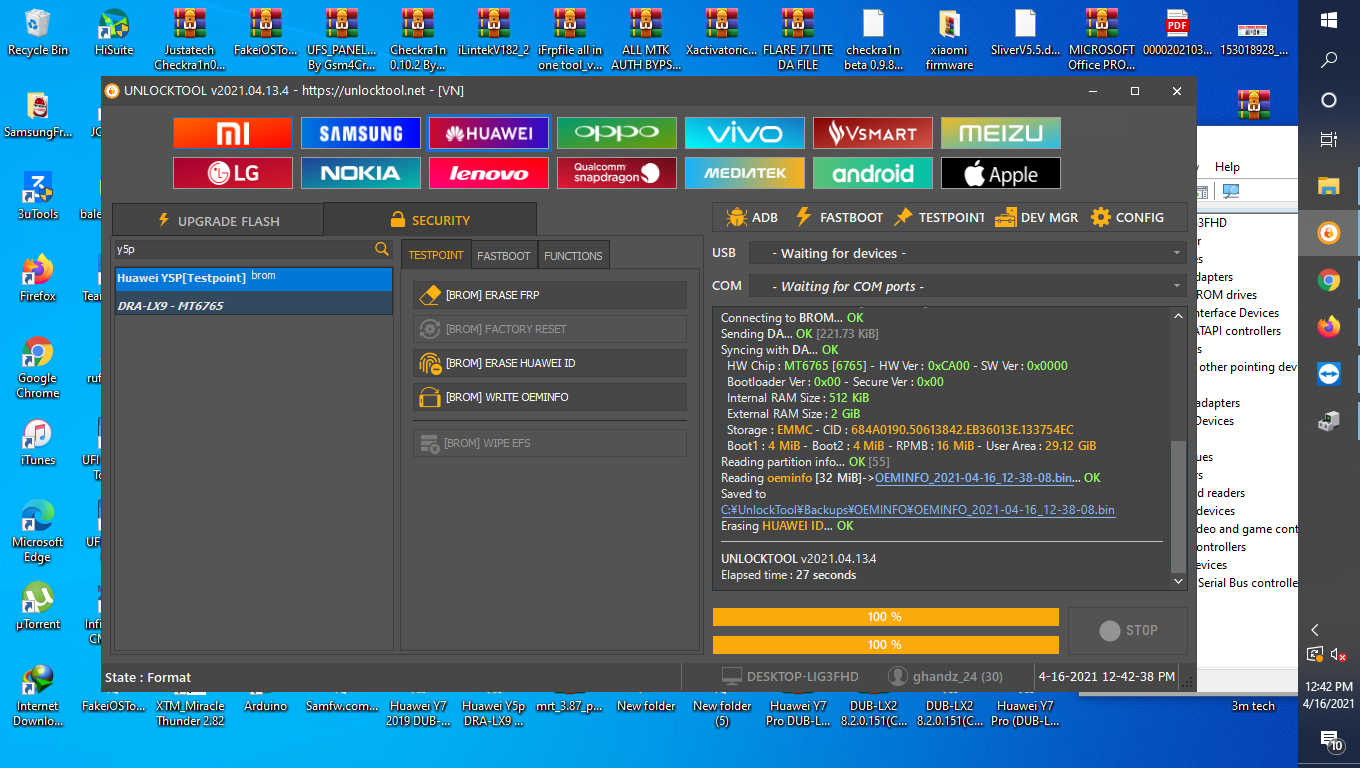Click the STOP button

(x=1128, y=630)
